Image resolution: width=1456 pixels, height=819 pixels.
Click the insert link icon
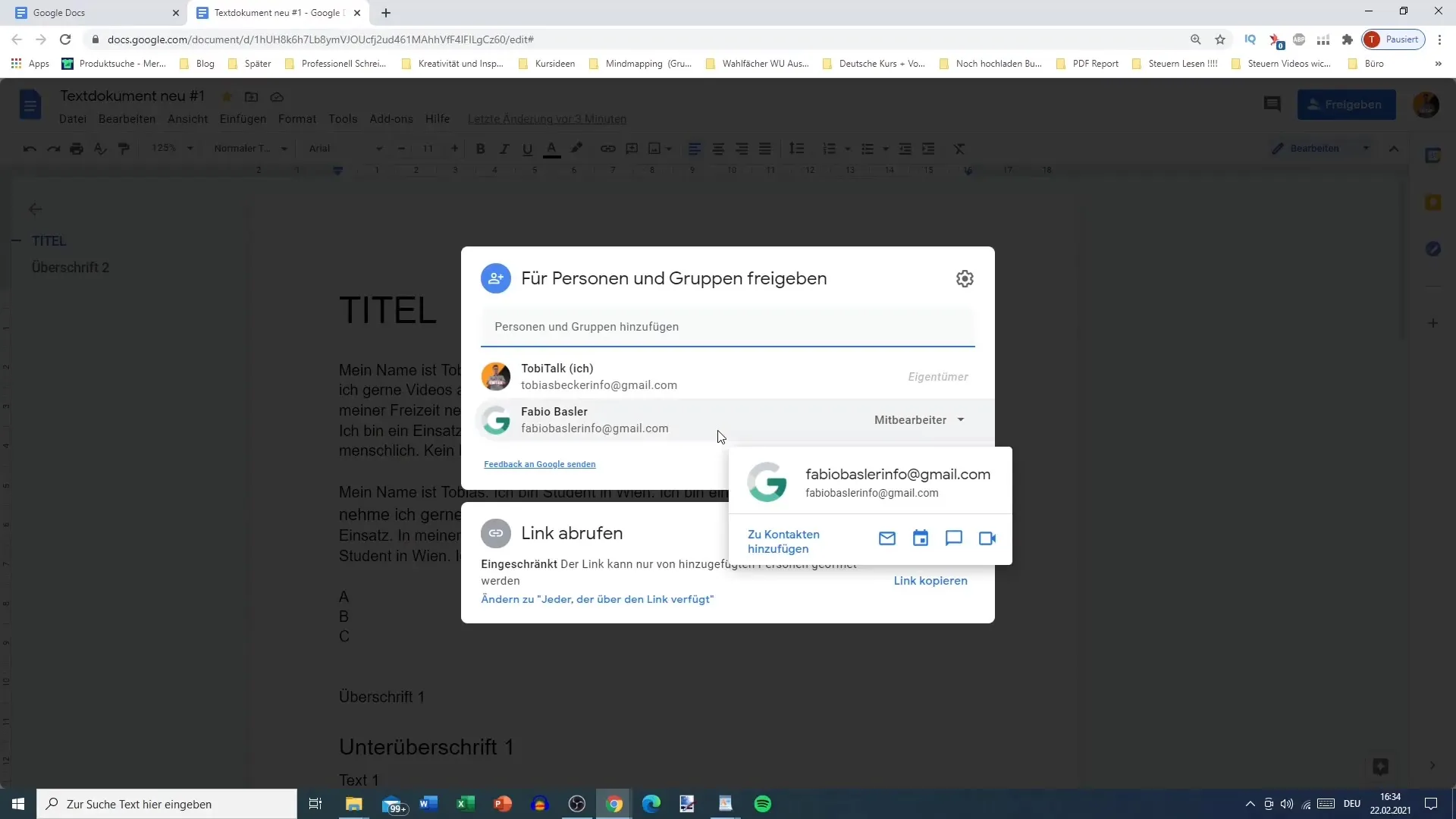coord(608,149)
